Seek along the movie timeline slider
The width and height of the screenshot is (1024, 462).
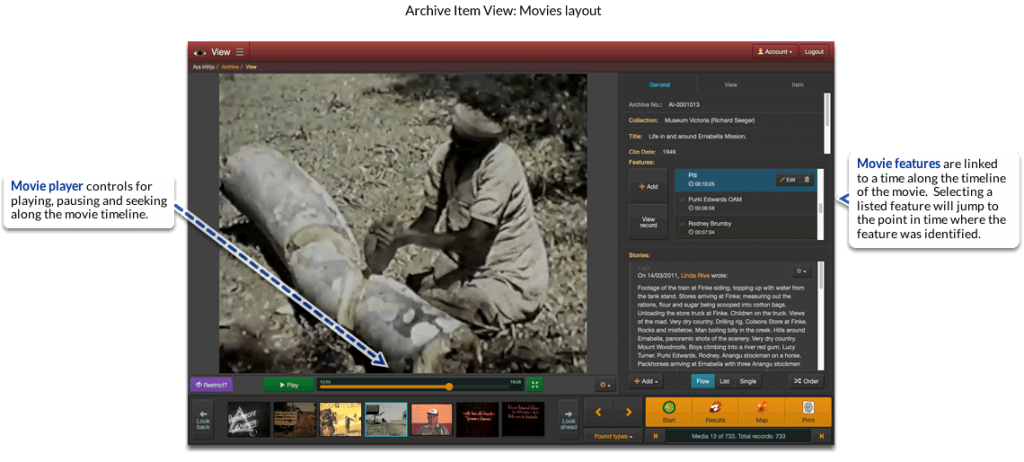tap(421, 386)
